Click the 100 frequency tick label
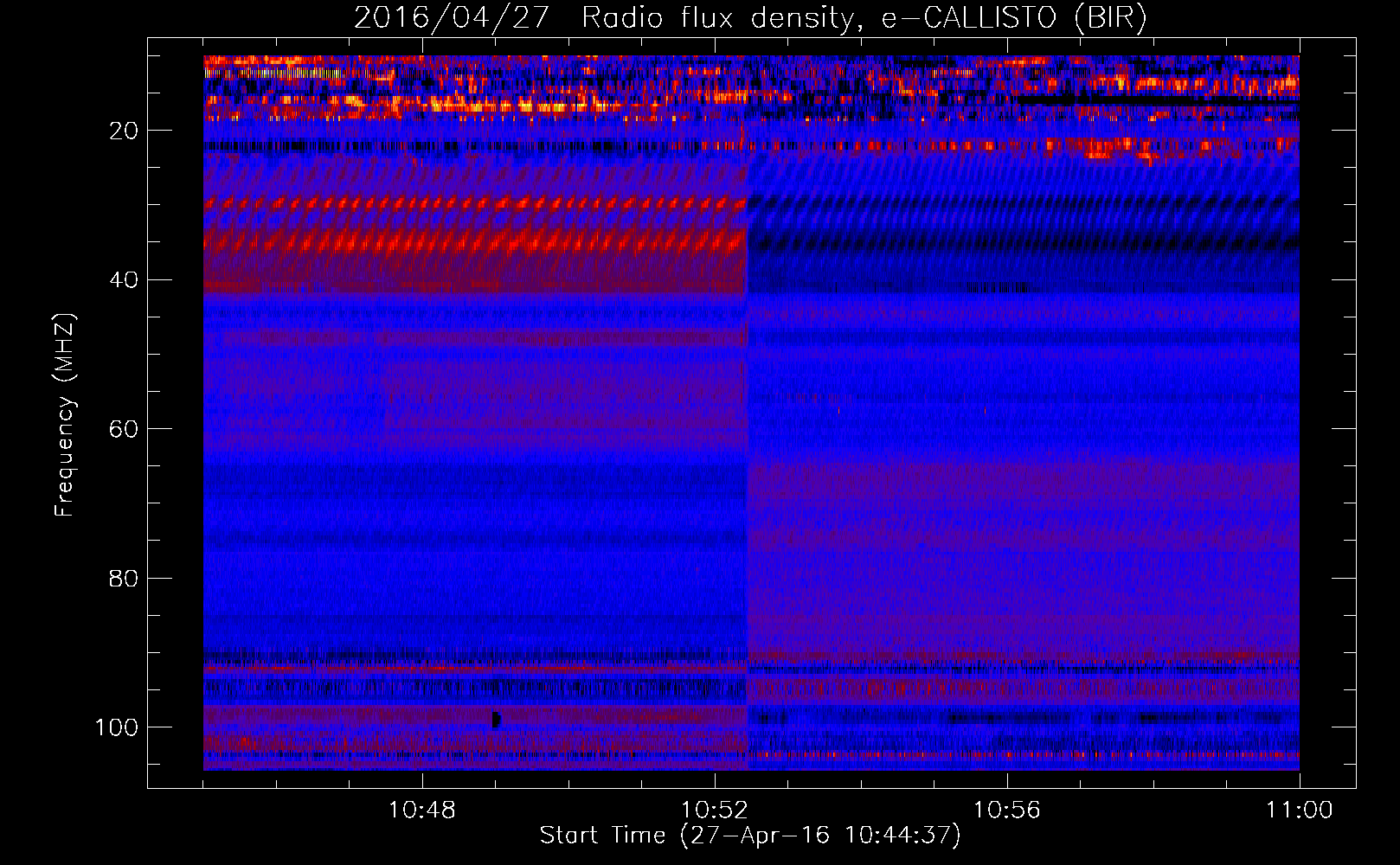Image resolution: width=1400 pixels, height=865 pixels. [117, 727]
